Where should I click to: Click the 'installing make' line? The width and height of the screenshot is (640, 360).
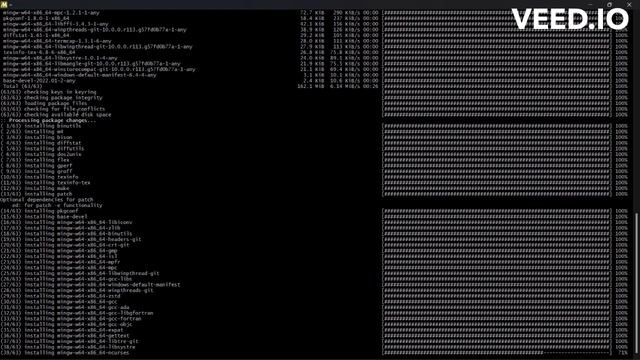[35, 189]
